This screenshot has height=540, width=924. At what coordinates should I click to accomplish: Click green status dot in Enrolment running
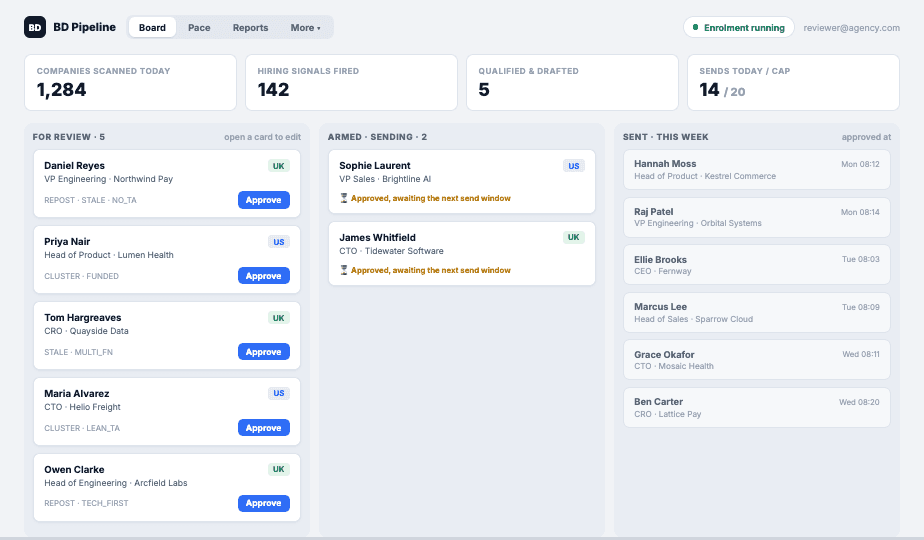695,27
